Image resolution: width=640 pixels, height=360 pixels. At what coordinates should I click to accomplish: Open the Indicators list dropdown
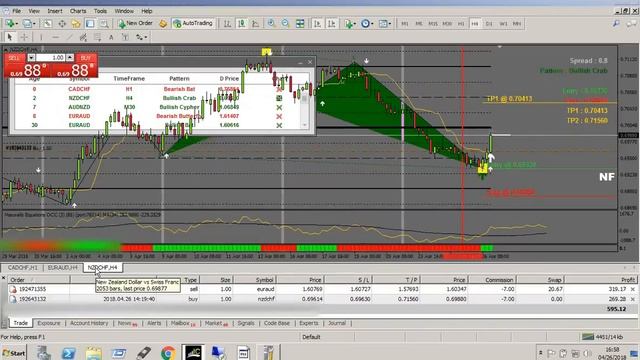[349, 24]
